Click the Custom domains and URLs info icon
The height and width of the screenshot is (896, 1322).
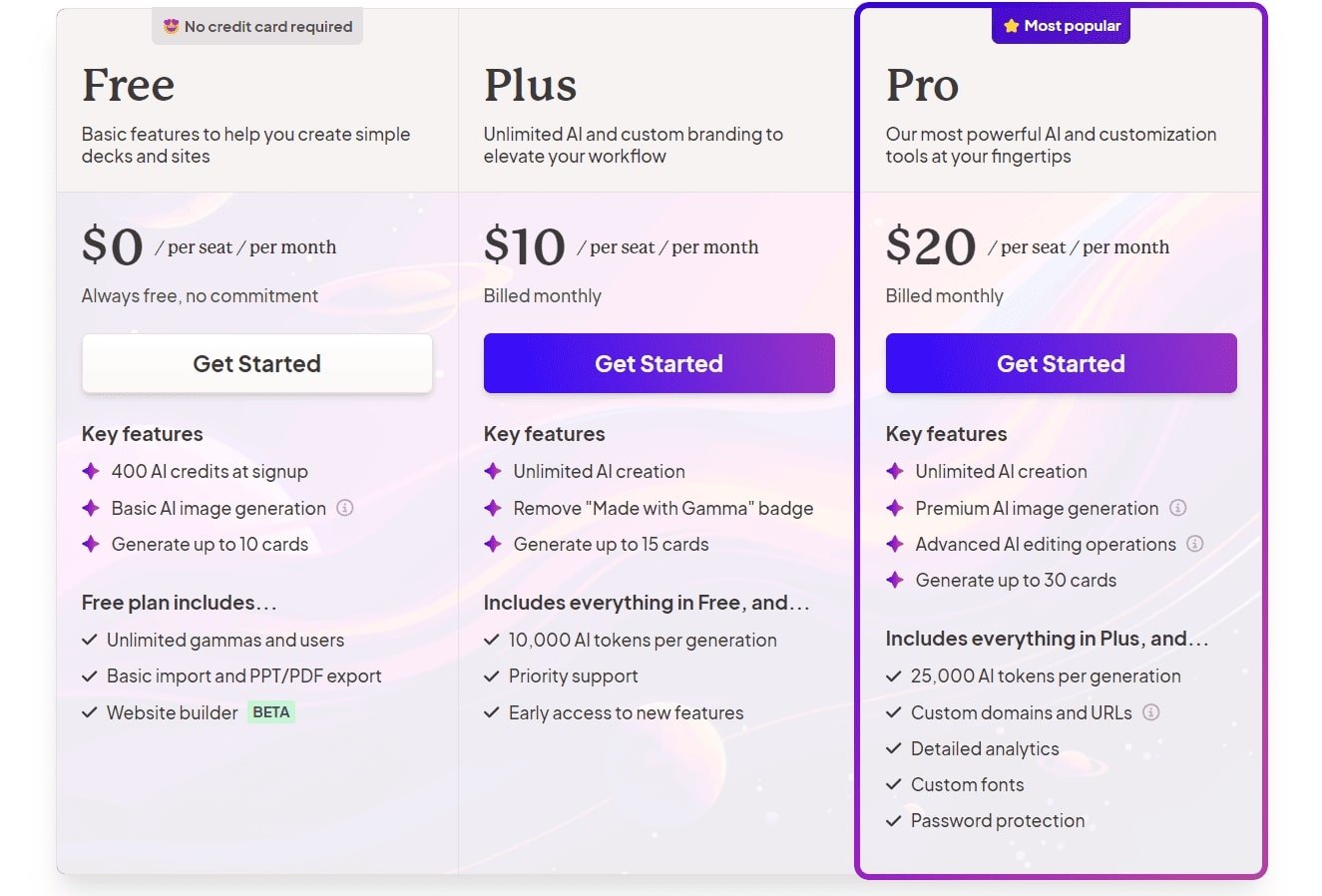(x=1152, y=712)
